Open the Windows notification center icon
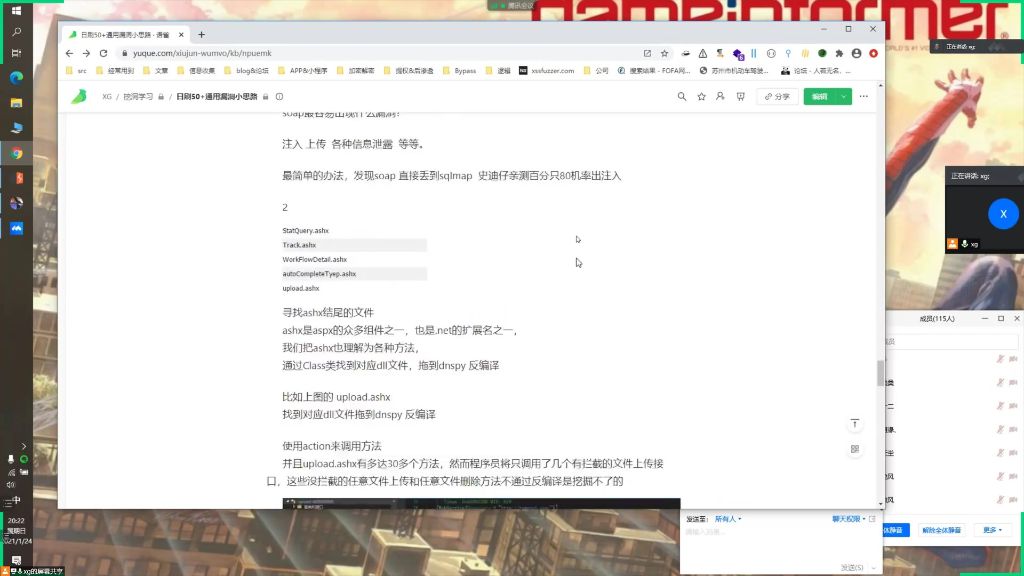The image size is (1024, 576). coord(16,560)
